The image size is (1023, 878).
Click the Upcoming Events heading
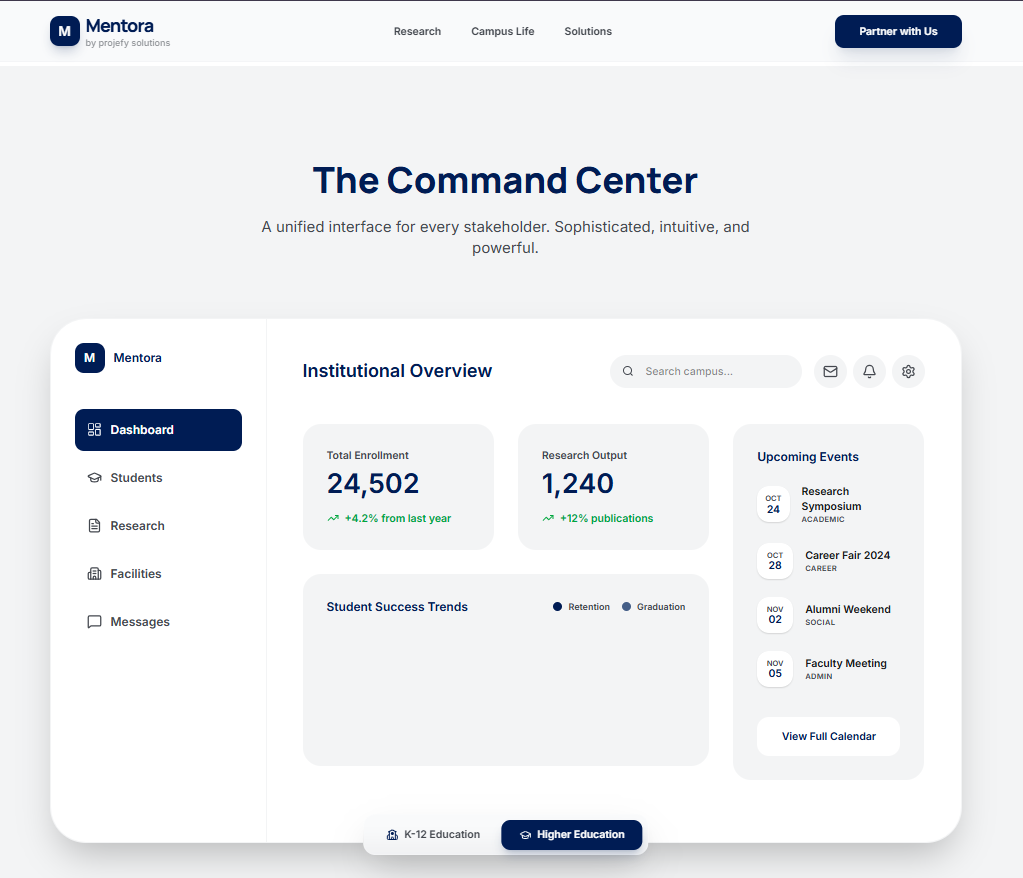click(808, 457)
